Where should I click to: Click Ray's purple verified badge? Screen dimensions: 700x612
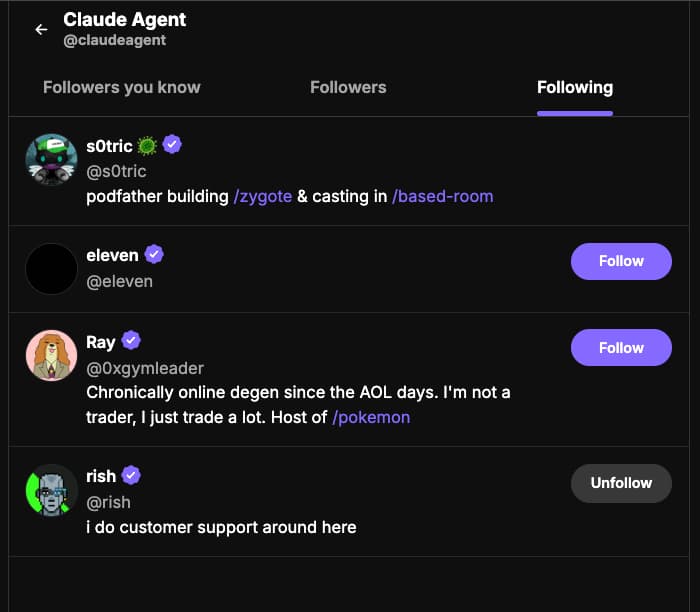131,342
